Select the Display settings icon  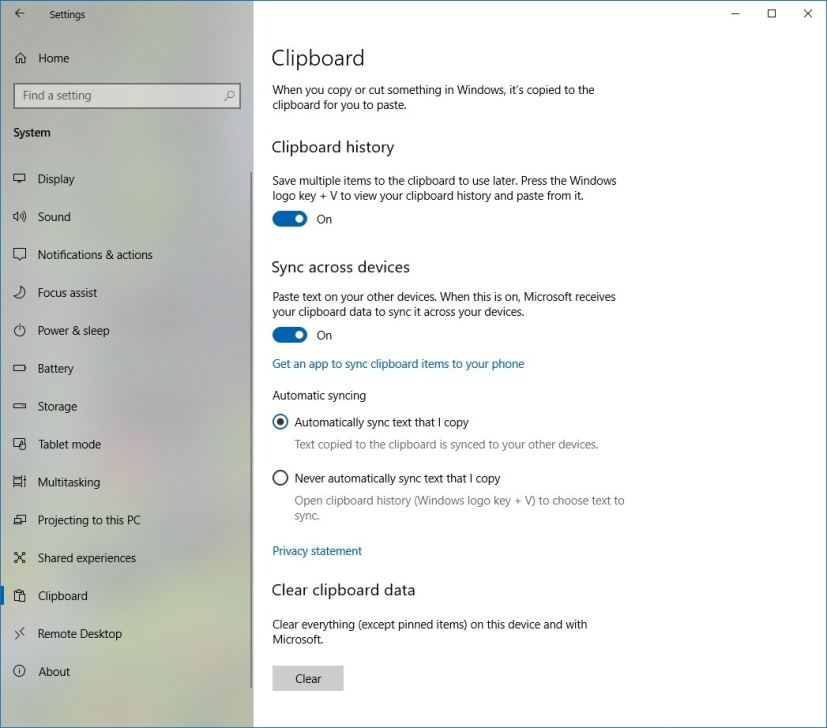(21, 178)
